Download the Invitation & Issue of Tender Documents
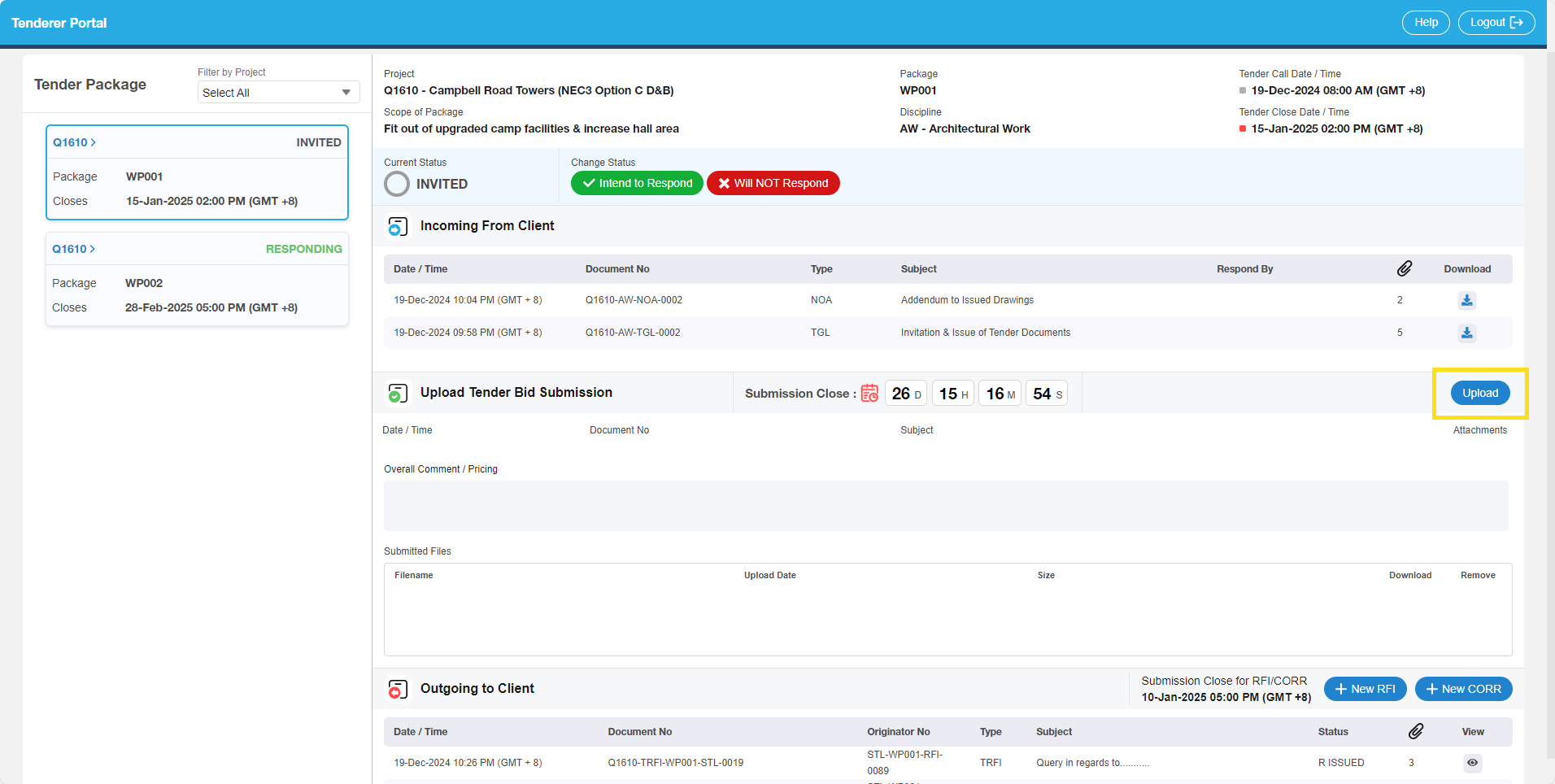Viewport: 1555px width, 784px height. [x=1466, y=333]
